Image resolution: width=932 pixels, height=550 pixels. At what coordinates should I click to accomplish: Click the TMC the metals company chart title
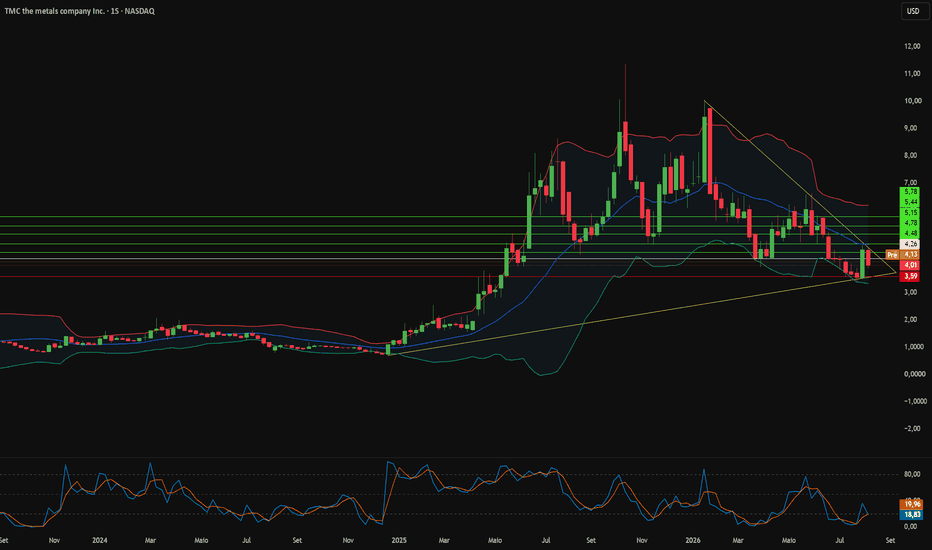pyautogui.click(x=79, y=11)
